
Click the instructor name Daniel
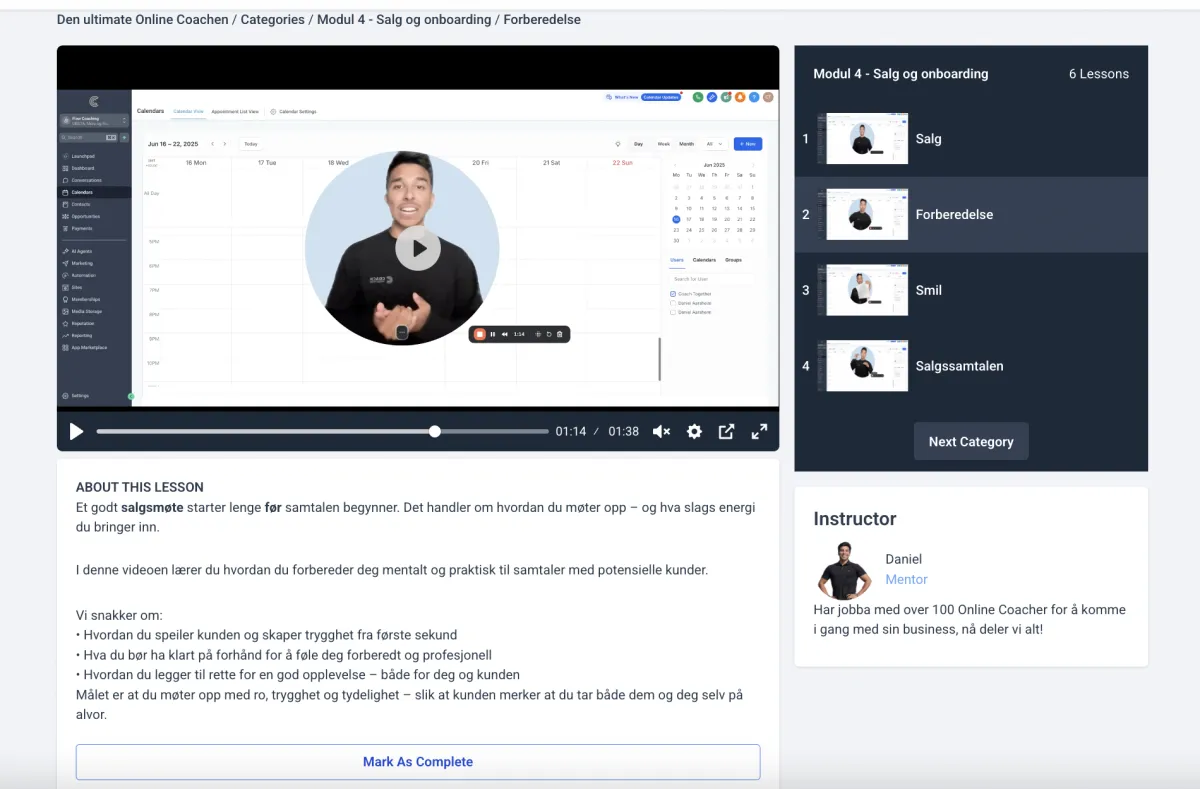pos(903,559)
